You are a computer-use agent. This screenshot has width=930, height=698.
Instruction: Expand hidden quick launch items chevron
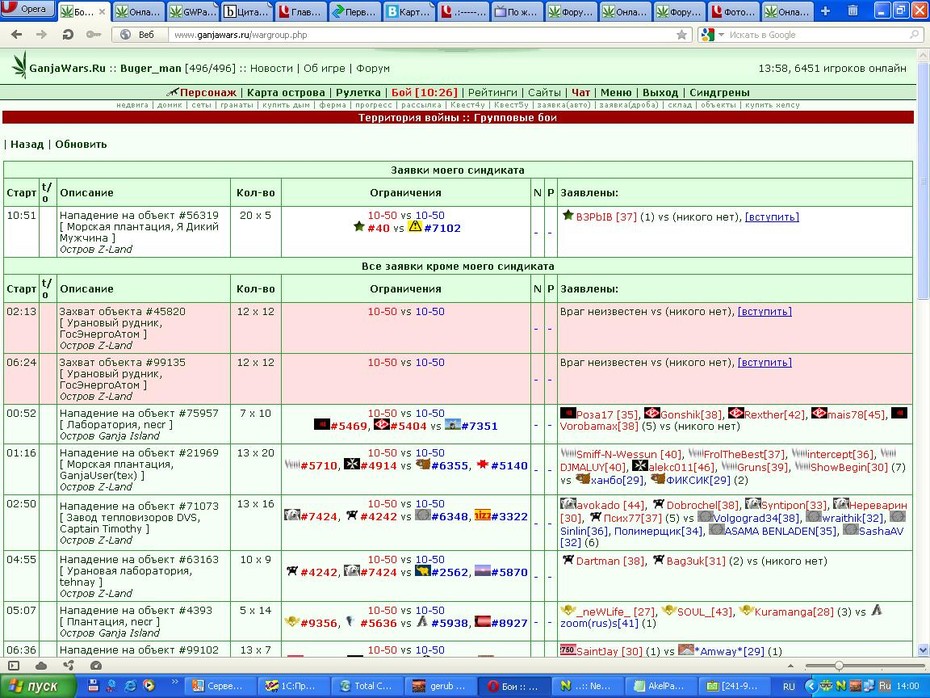[x=175, y=682]
